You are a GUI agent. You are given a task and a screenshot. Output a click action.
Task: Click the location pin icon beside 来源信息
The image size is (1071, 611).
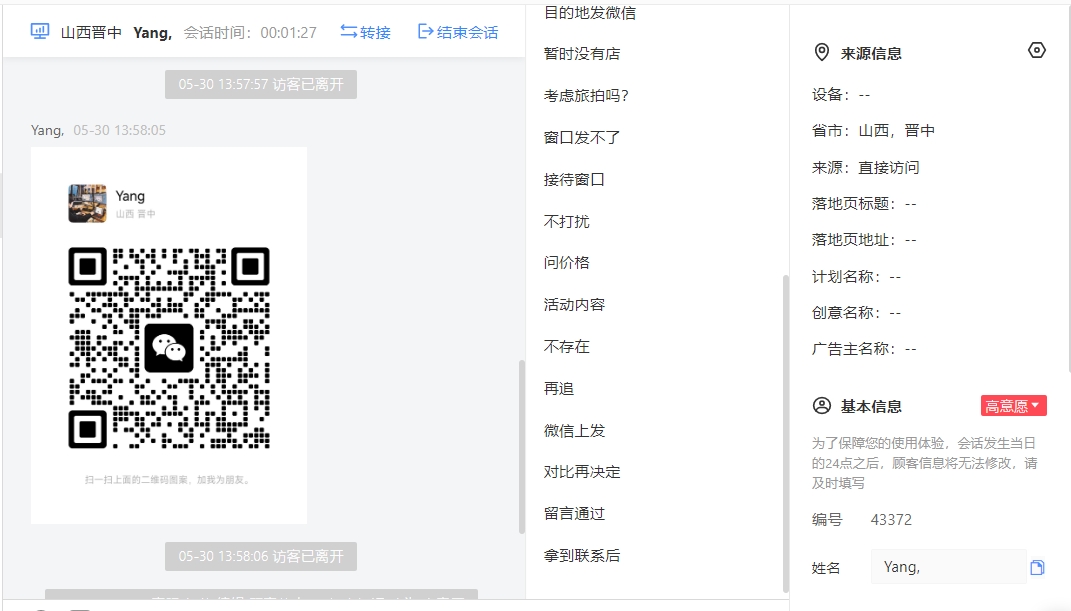pos(822,53)
